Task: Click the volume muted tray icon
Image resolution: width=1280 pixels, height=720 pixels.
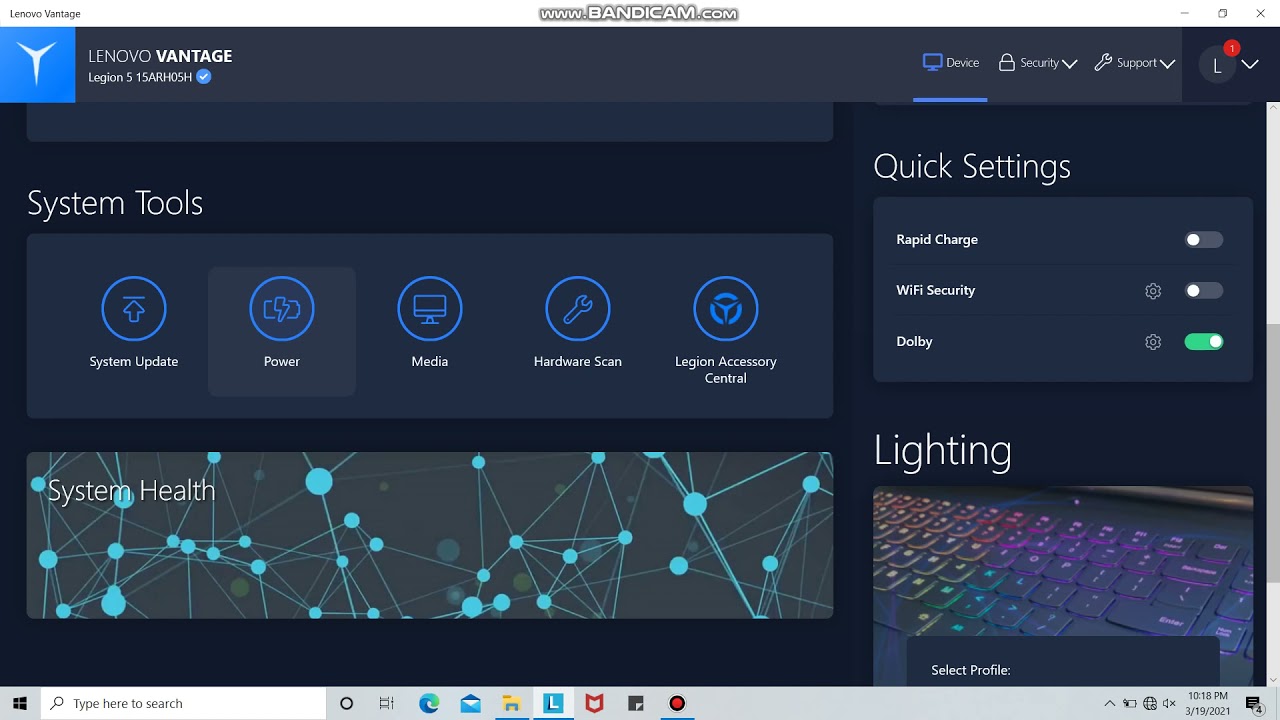Action: pyautogui.click(x=1169, y=704)
